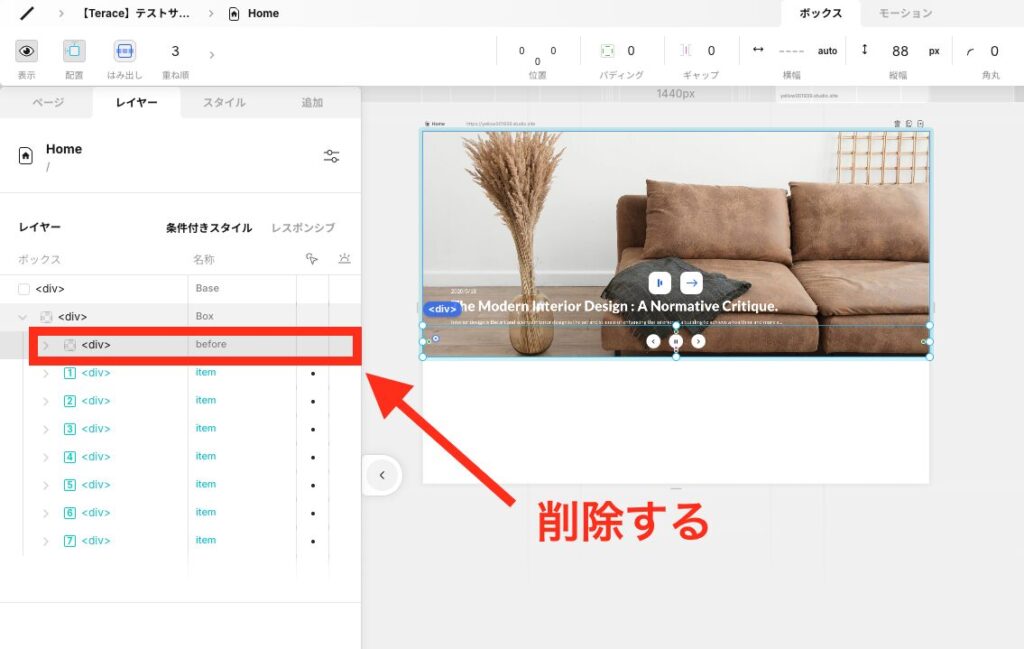Click the slider's right arrow direction icon
This screenshot has width=1024, height=649.
pyautogui.click(x=691, y=283)
